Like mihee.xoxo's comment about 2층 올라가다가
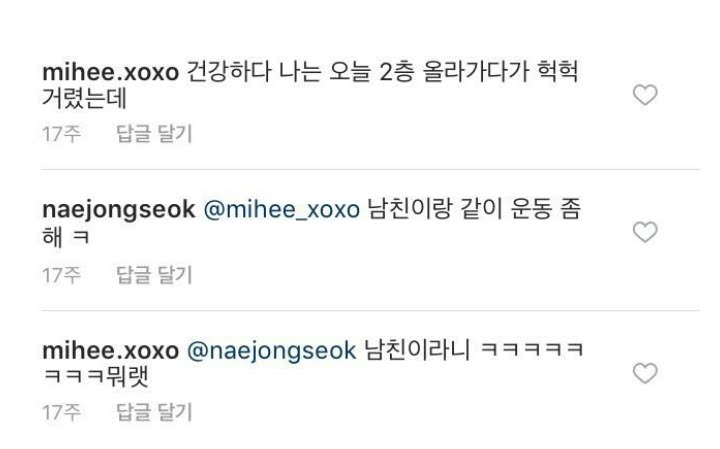Image resolution: width=720 pixels, height=449 pixels. (x=645, y=95)
